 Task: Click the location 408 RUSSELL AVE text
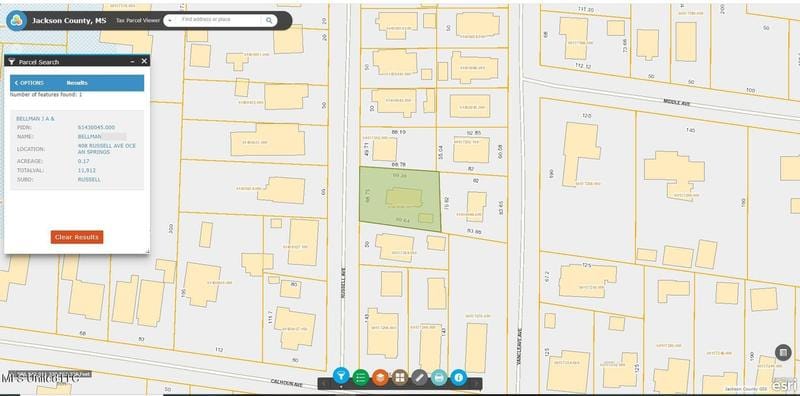click(107, 148)
